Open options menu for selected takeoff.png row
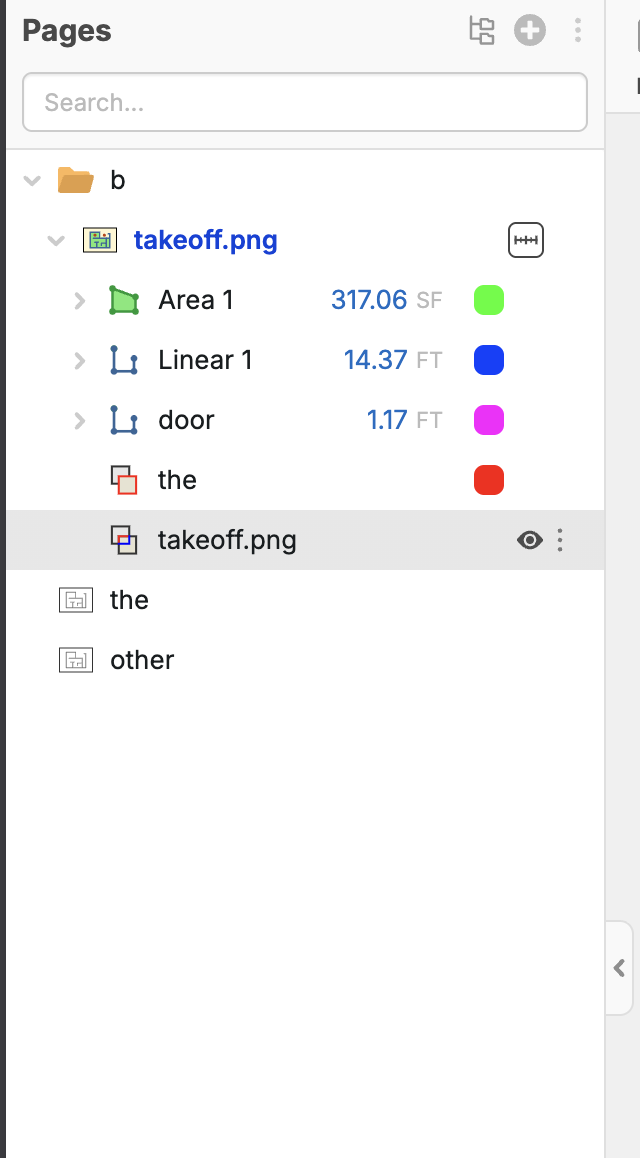This screenshot has height=1158, width=640. pyautogui.click(x=560, y=541)
